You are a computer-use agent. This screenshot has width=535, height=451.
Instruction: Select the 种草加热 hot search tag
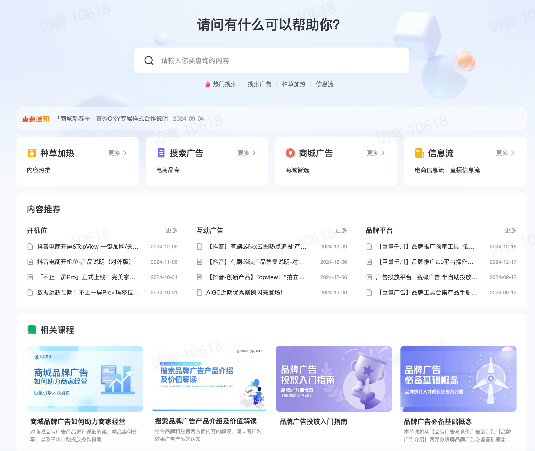click(x=293, y=84)
